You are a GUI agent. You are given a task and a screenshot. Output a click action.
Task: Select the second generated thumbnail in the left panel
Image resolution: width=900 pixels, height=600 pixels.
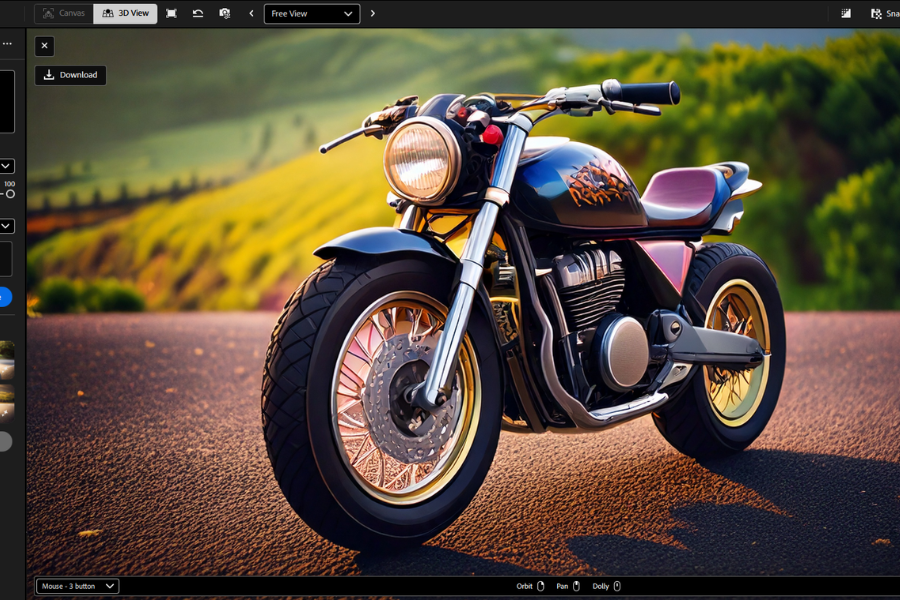(x=7, y=402)
